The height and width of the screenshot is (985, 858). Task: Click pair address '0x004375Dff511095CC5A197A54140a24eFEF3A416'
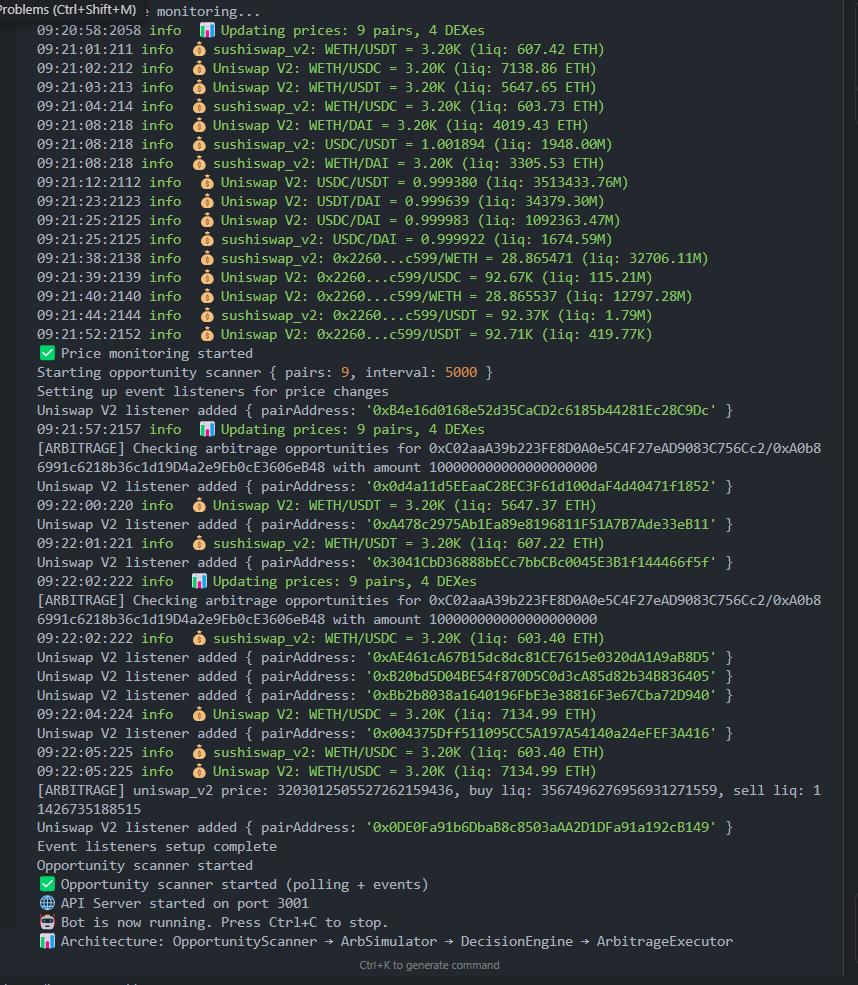point(541,733)
